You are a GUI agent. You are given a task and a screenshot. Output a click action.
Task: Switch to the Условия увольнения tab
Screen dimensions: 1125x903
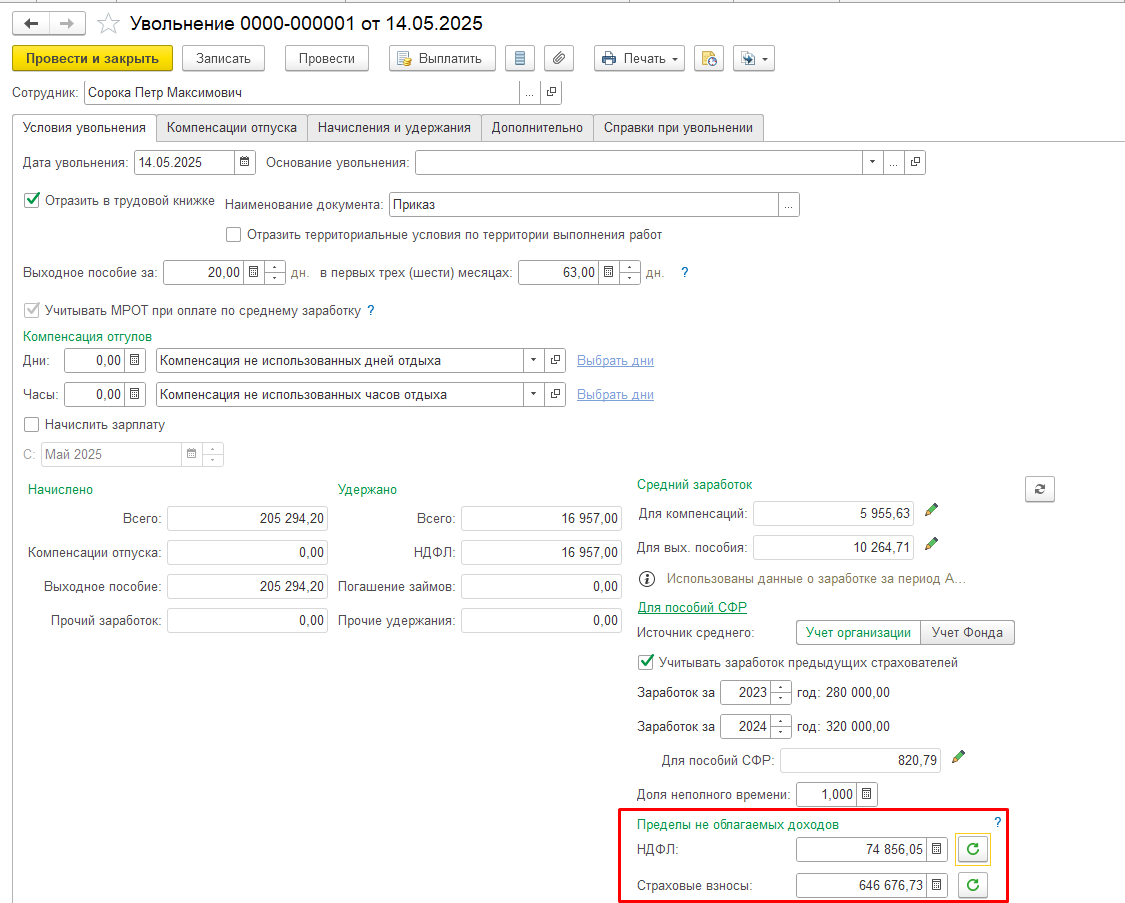[x=84, y=128]
